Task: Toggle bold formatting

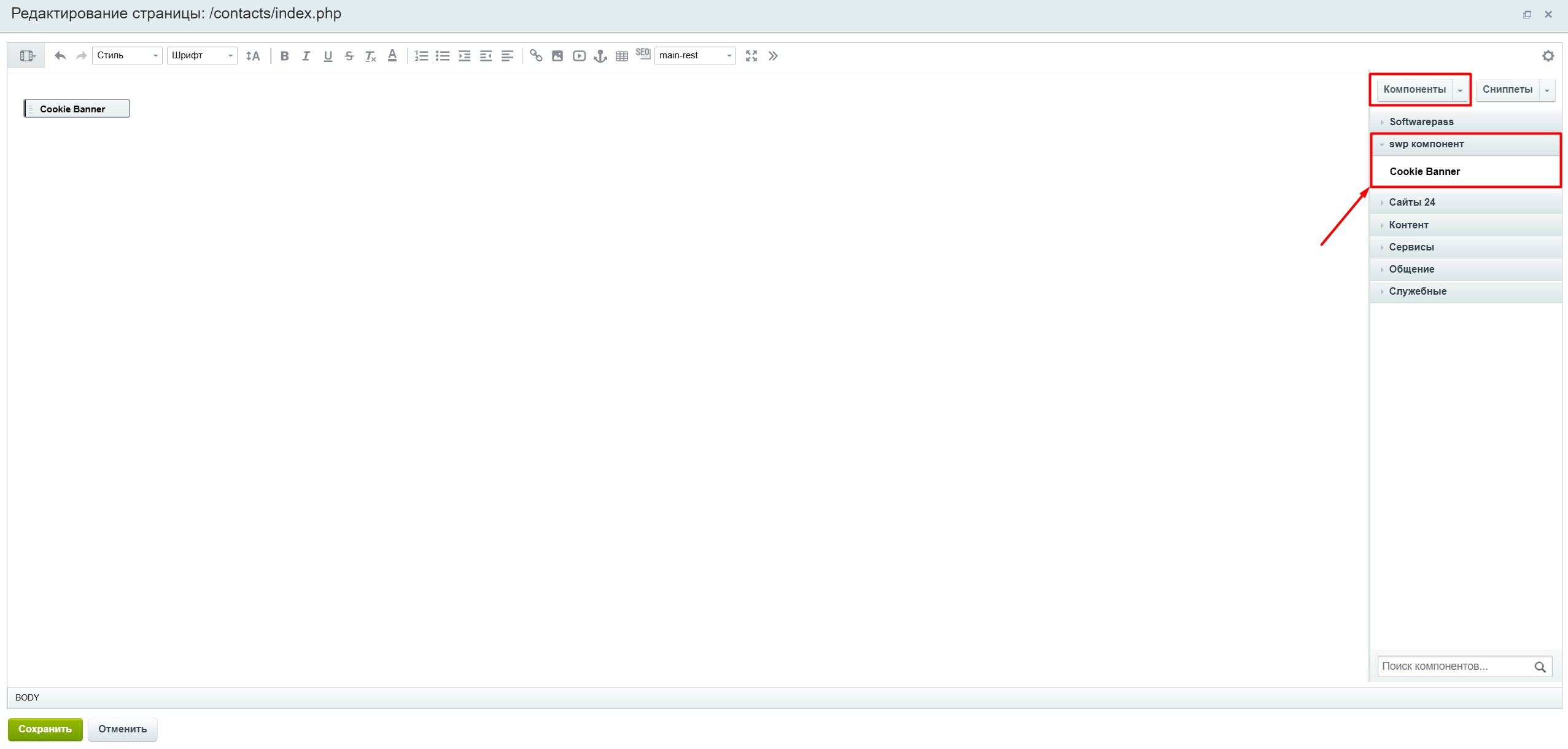Action: [x=284, y=56]
